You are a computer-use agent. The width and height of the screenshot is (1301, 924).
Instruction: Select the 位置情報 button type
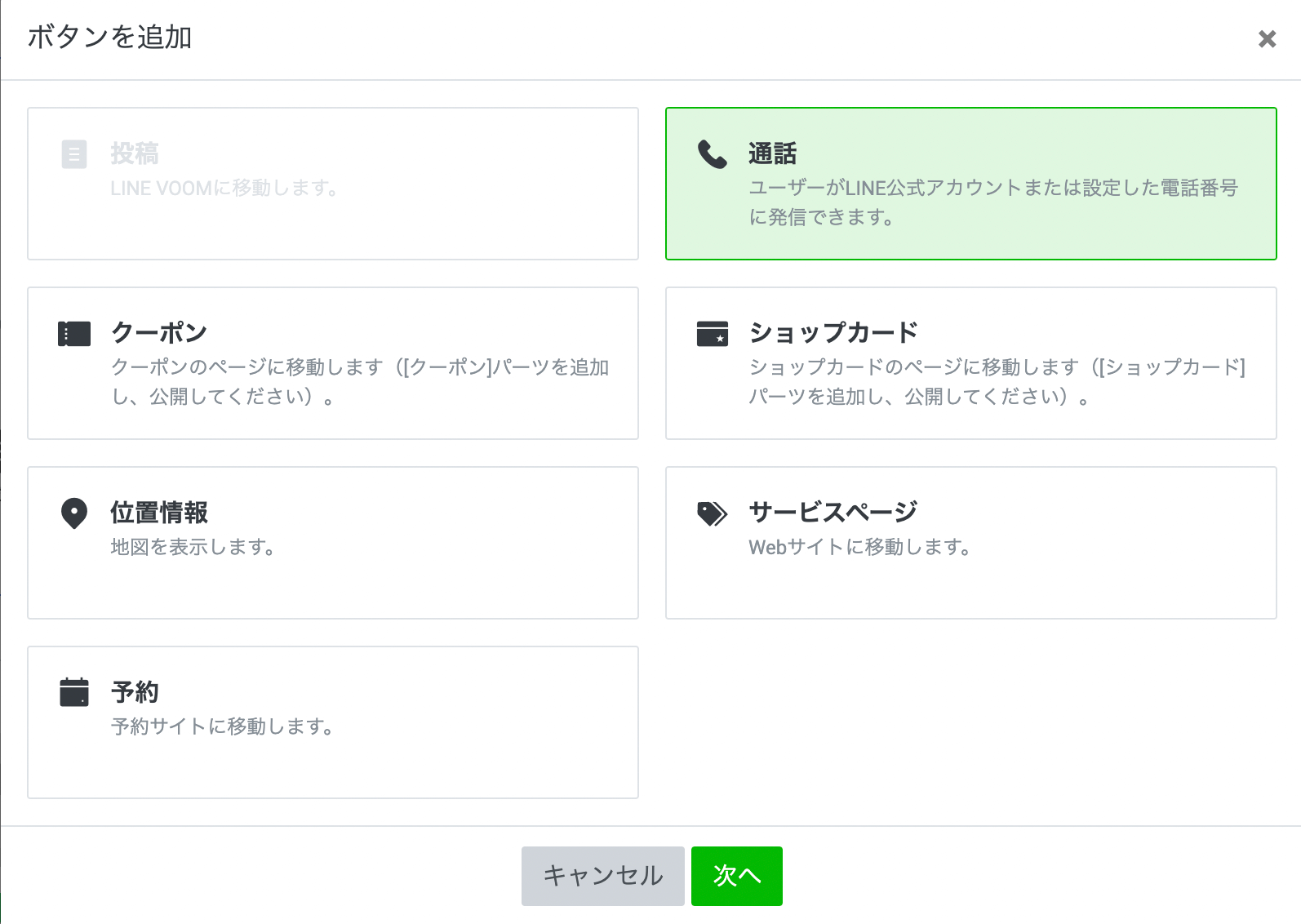(x=159, y=513)
